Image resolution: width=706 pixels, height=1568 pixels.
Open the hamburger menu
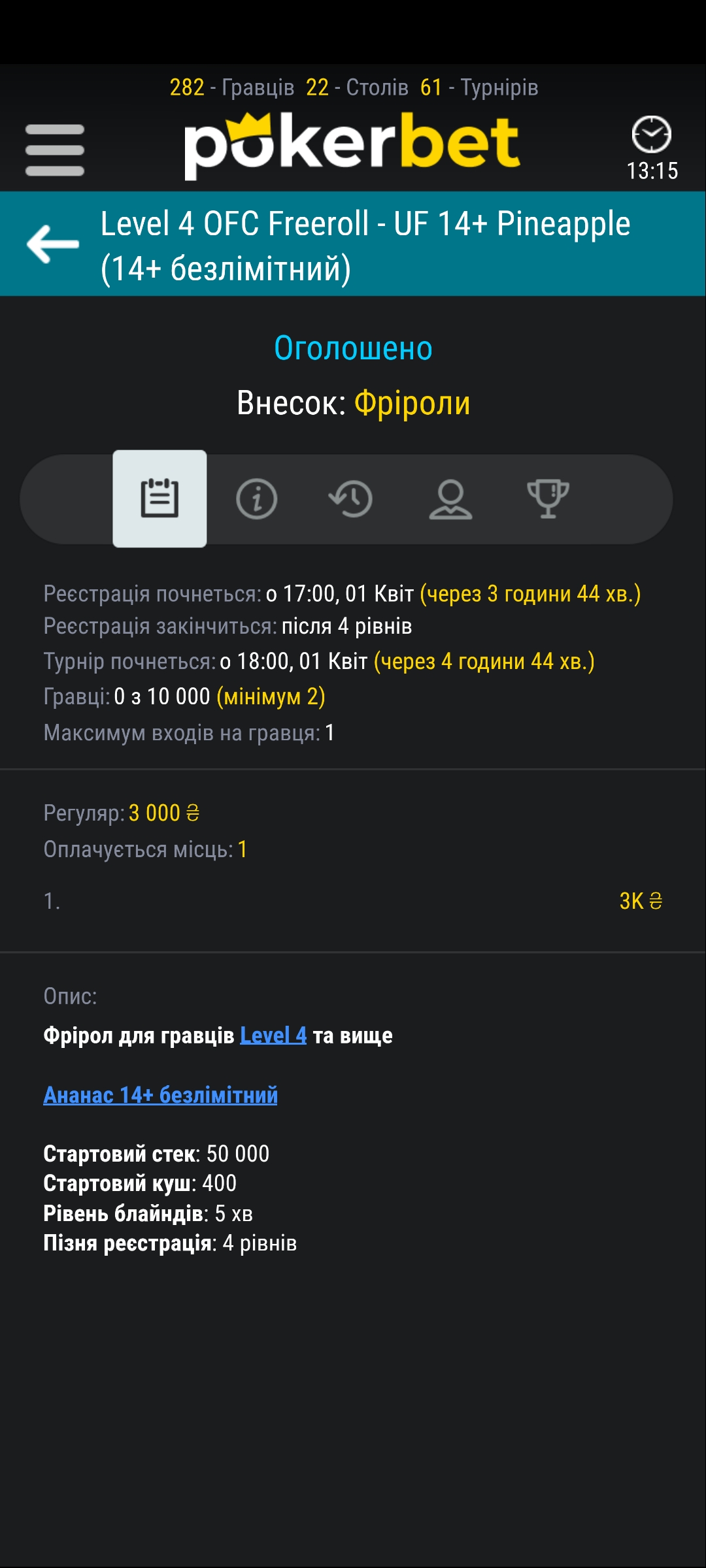pyautogui.click(x=55, y=150)
